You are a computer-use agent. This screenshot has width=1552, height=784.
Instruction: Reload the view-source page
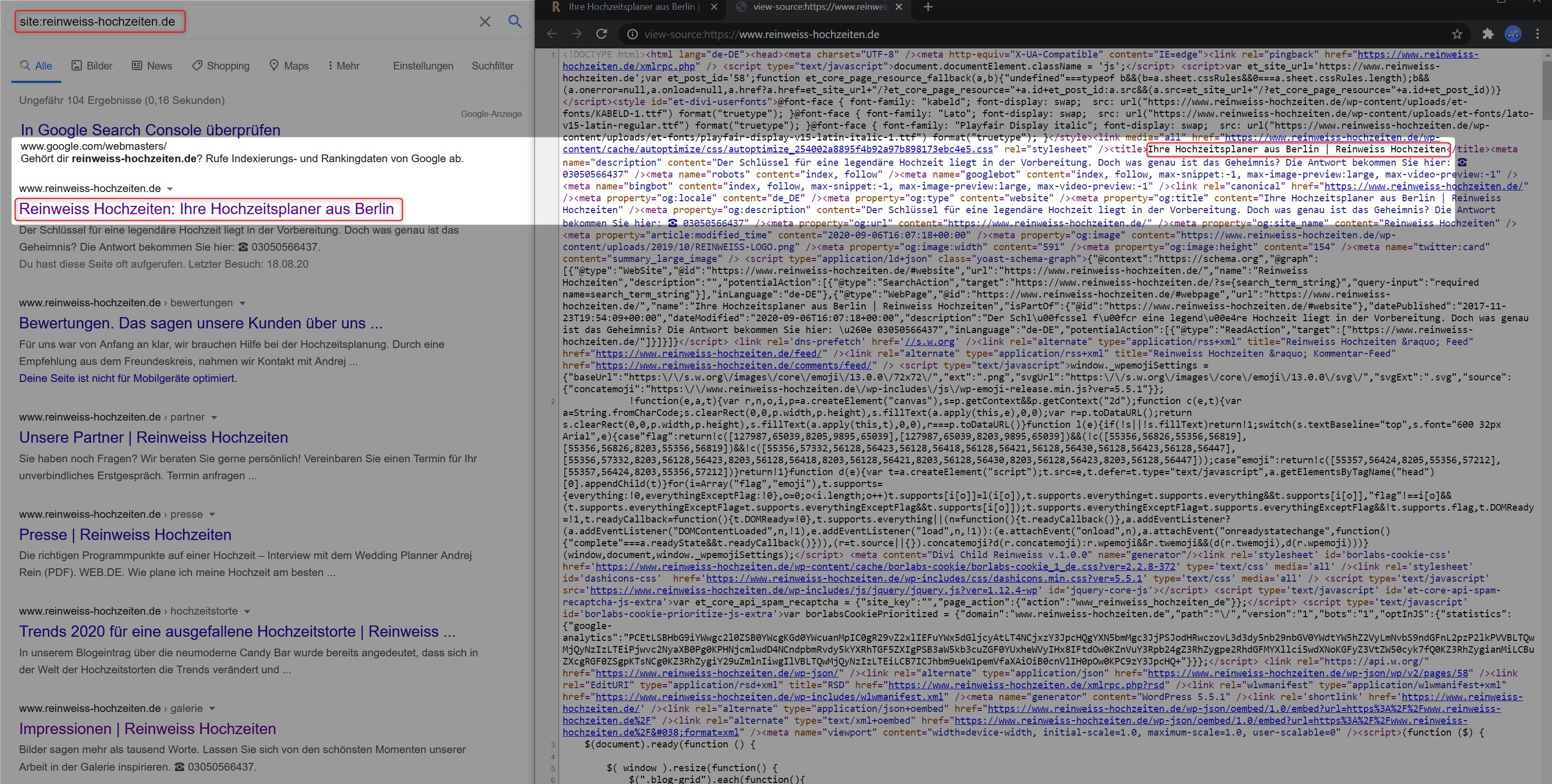[601, 34]
